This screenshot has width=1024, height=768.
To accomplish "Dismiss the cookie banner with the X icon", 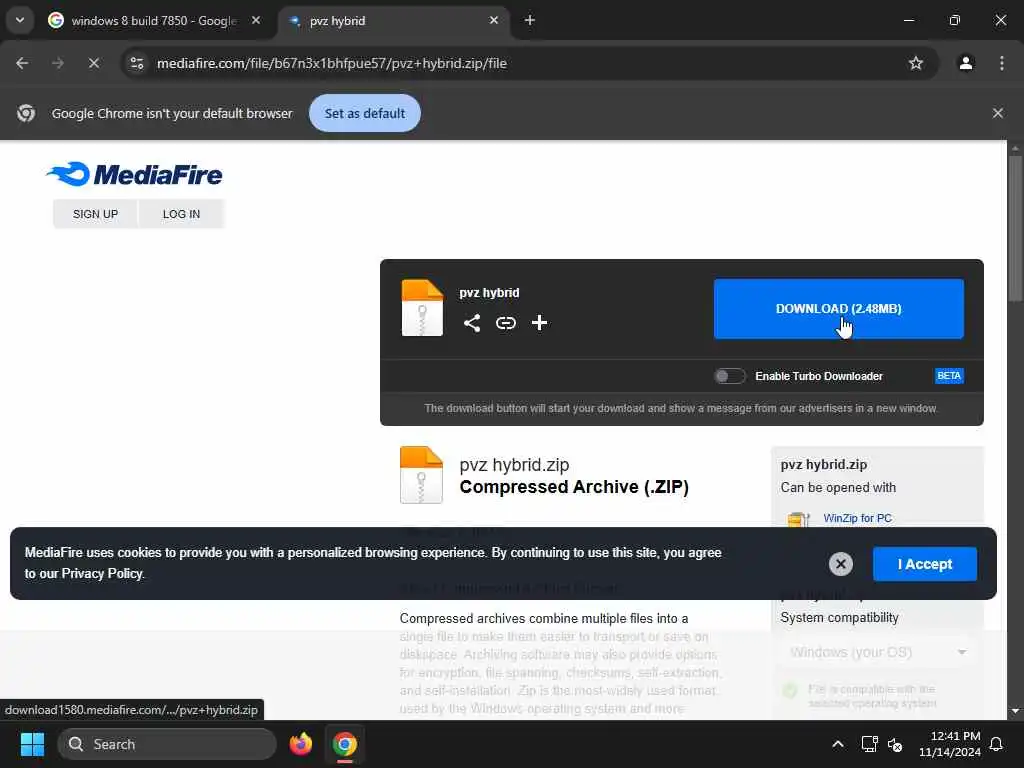I will tap(840, 564).
